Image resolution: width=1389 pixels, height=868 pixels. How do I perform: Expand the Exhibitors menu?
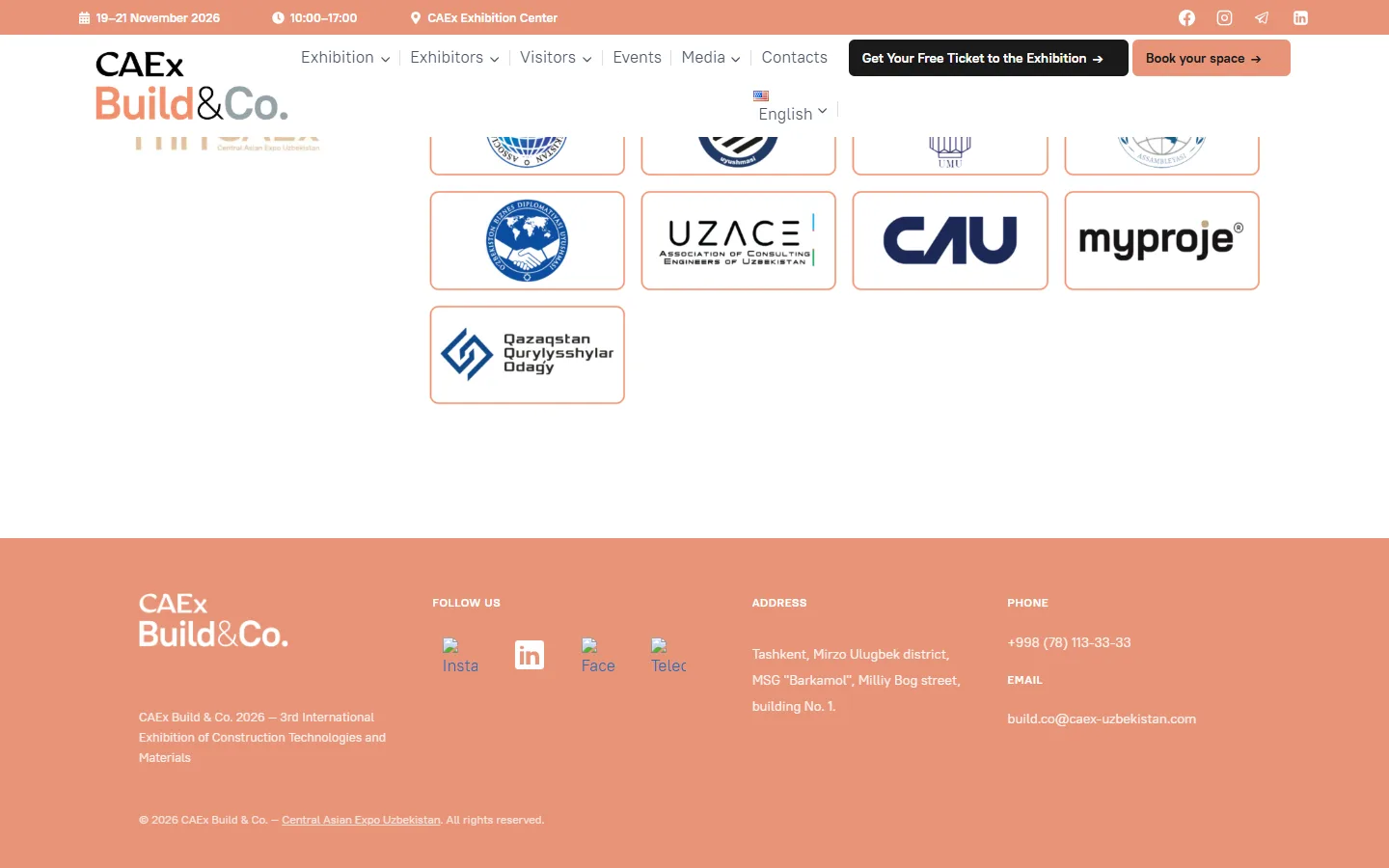tap(454, 58)
